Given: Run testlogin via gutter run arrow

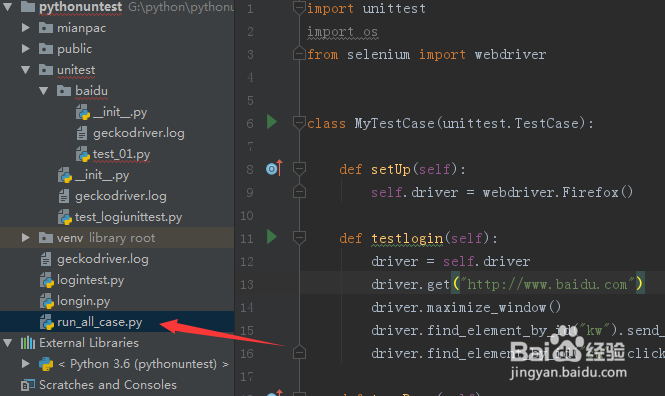Looking at the screenshot, I should 272,237.
